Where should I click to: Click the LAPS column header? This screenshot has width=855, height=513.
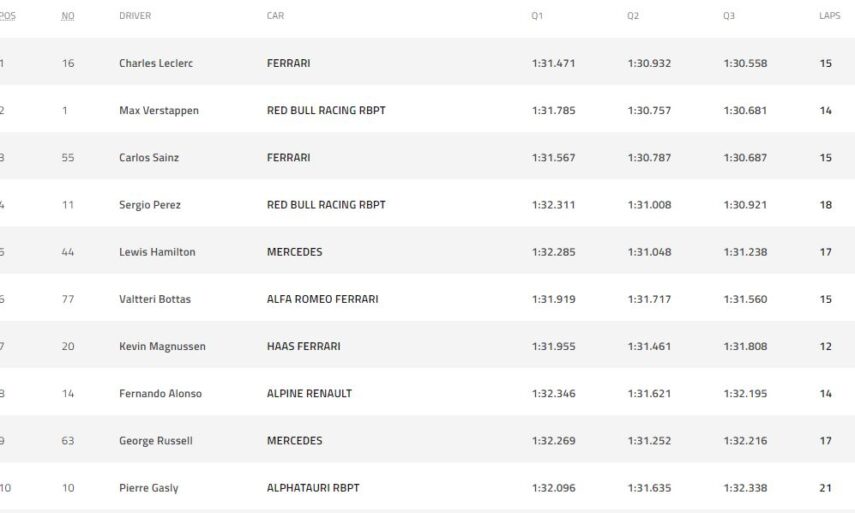[829, 16]
